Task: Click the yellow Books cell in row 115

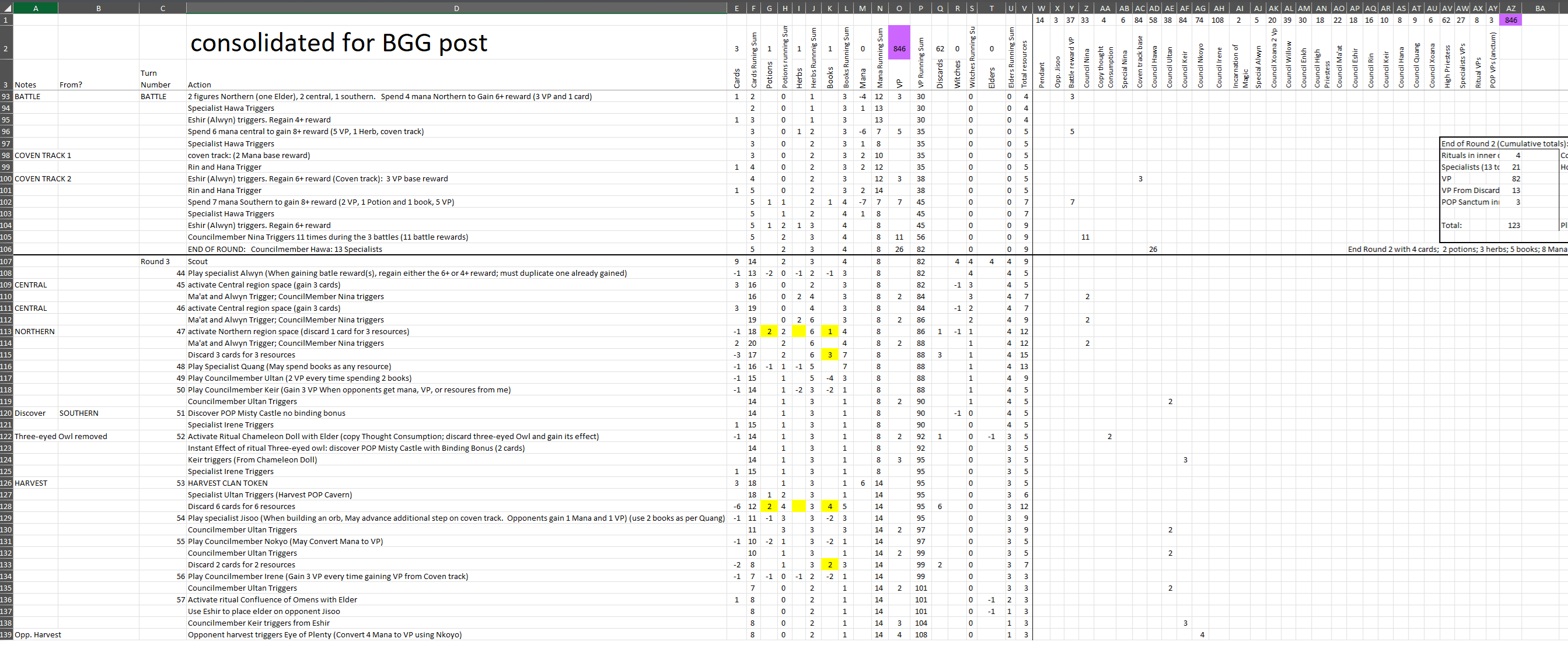Action: coord(830,355)
